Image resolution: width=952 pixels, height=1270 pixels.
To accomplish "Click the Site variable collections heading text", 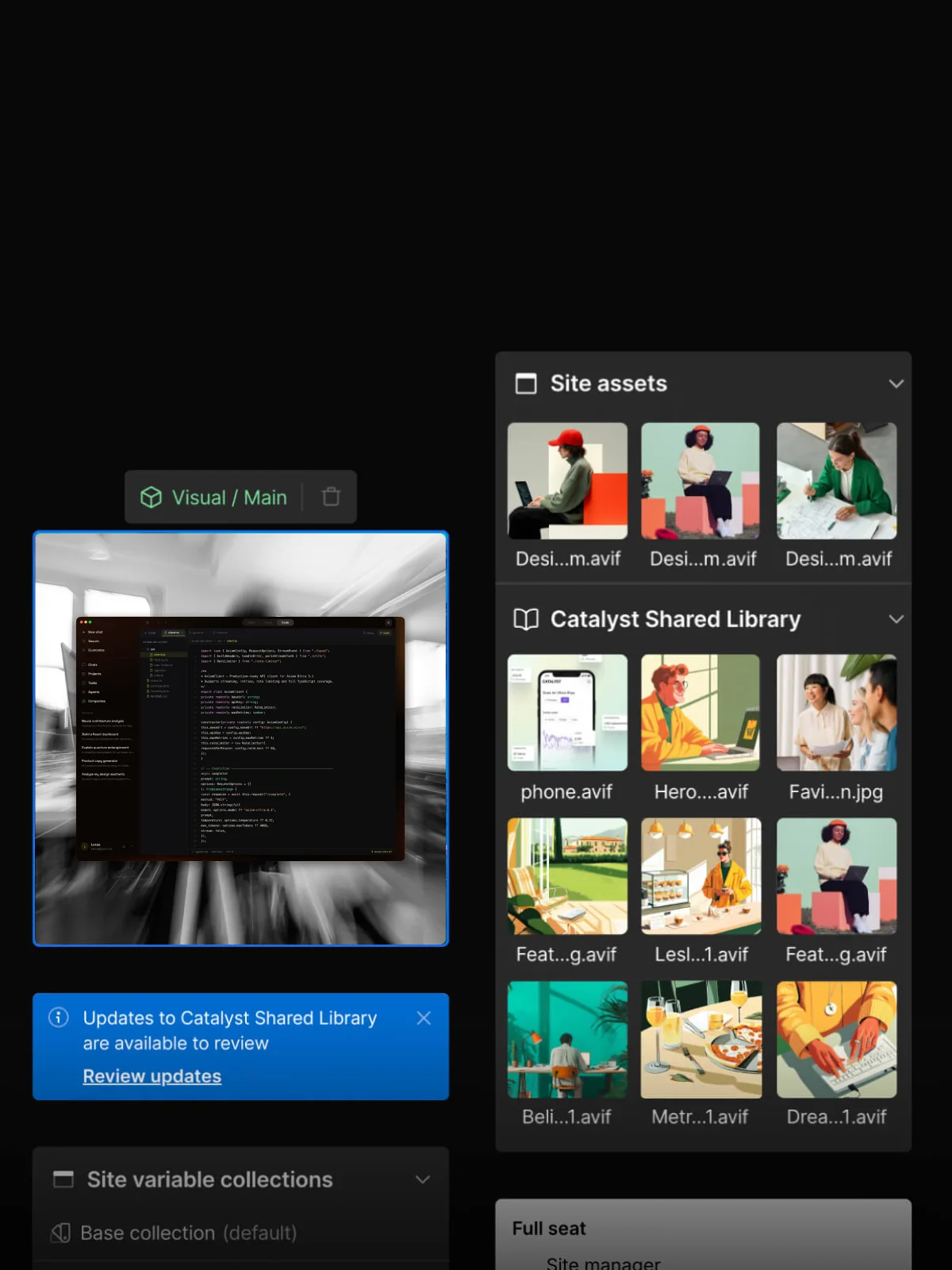I will click(x=210, y=1180).
